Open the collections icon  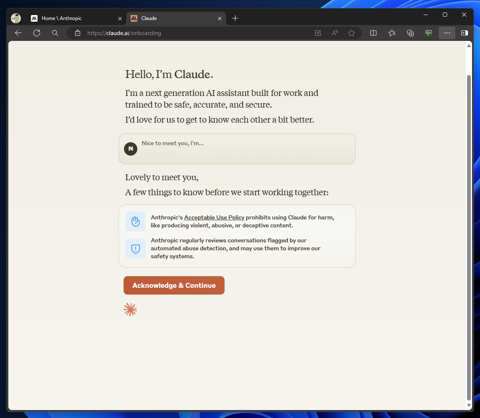coord(410,33)
